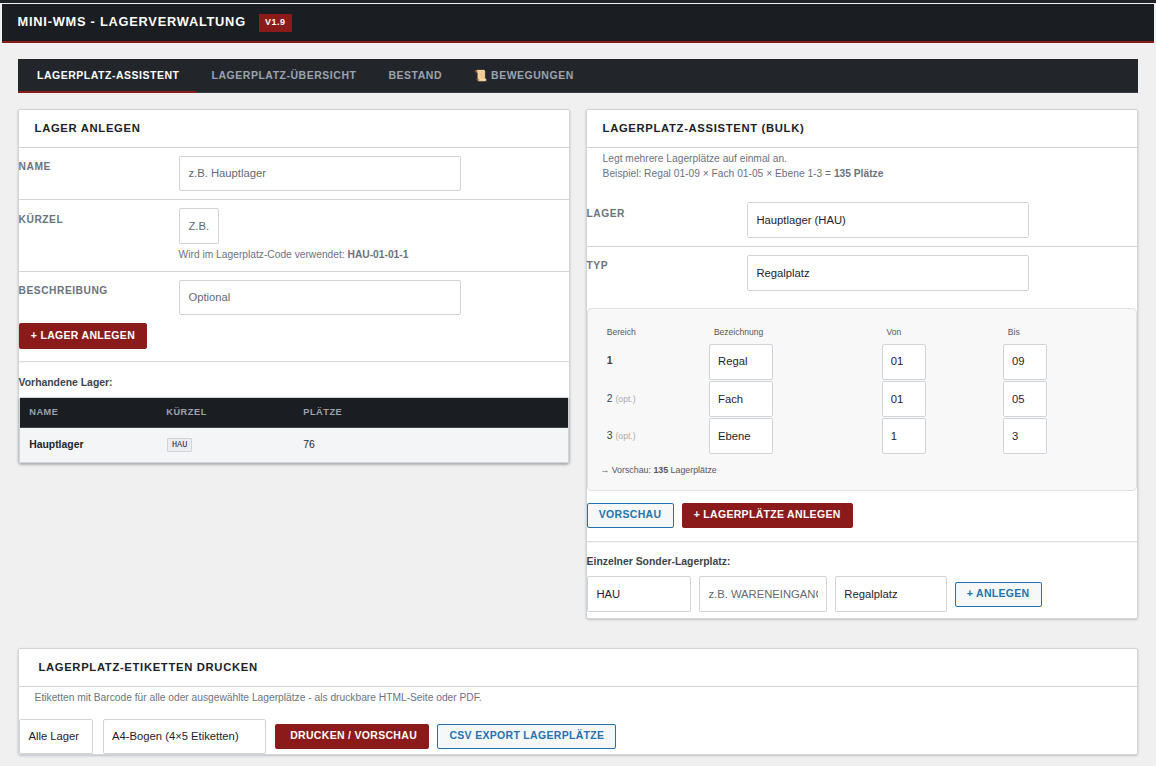Click the HAU Kürzel badge in table
1156x766 pixels.
tap(179, 444)
